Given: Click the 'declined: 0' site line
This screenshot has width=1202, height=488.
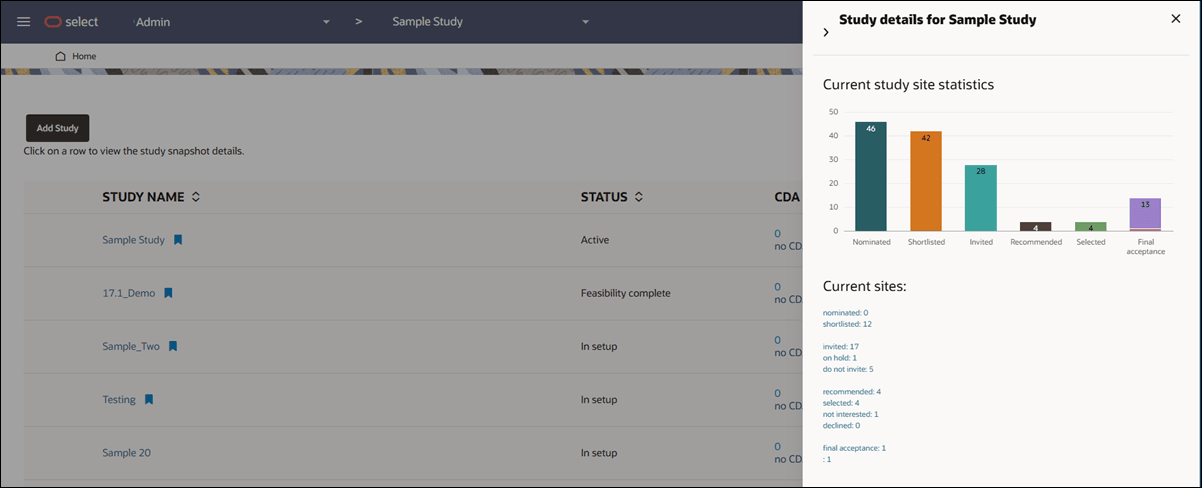Looking at the screenshot, I should 841,425.
